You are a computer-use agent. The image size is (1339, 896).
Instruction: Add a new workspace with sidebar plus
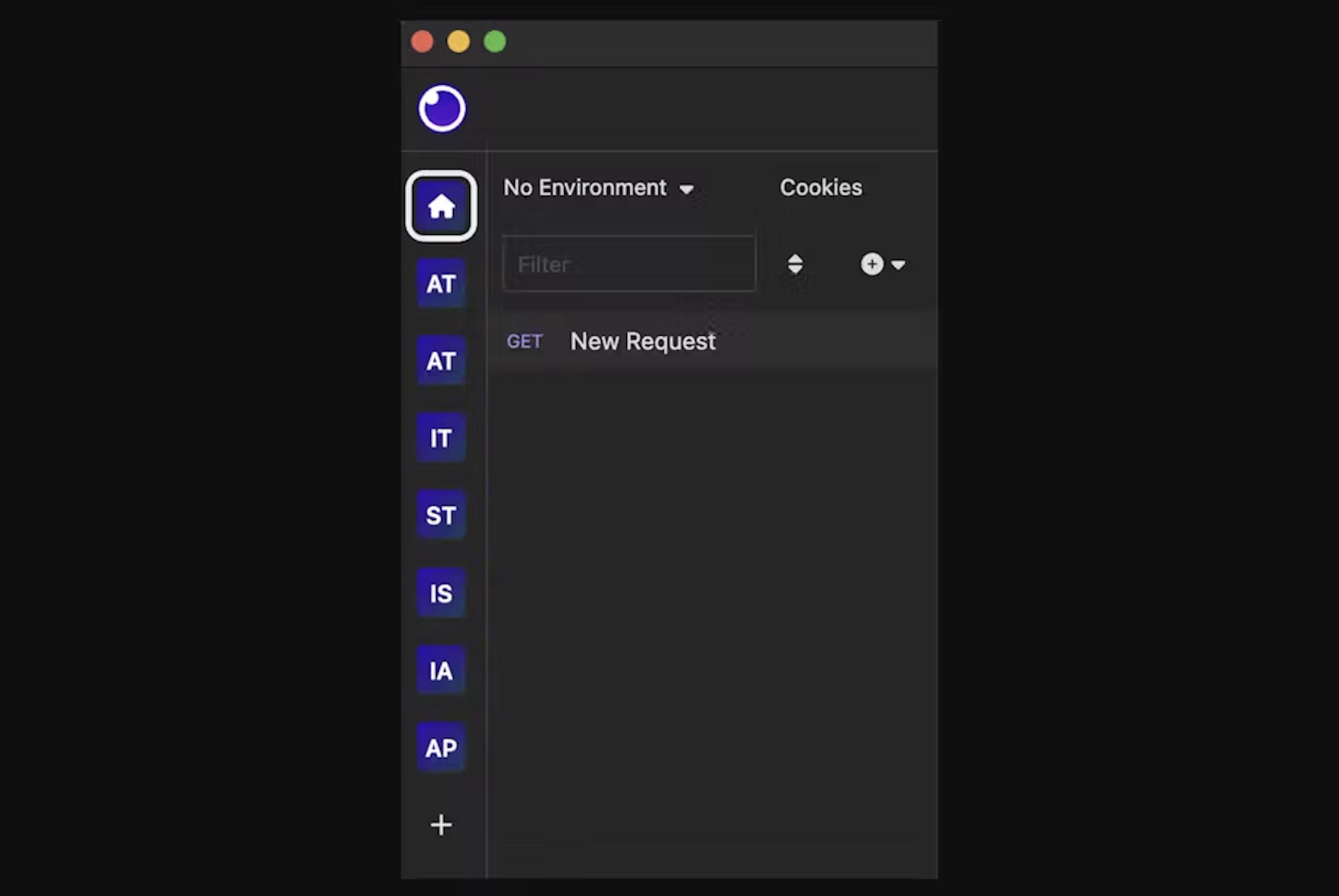(441, 824)
